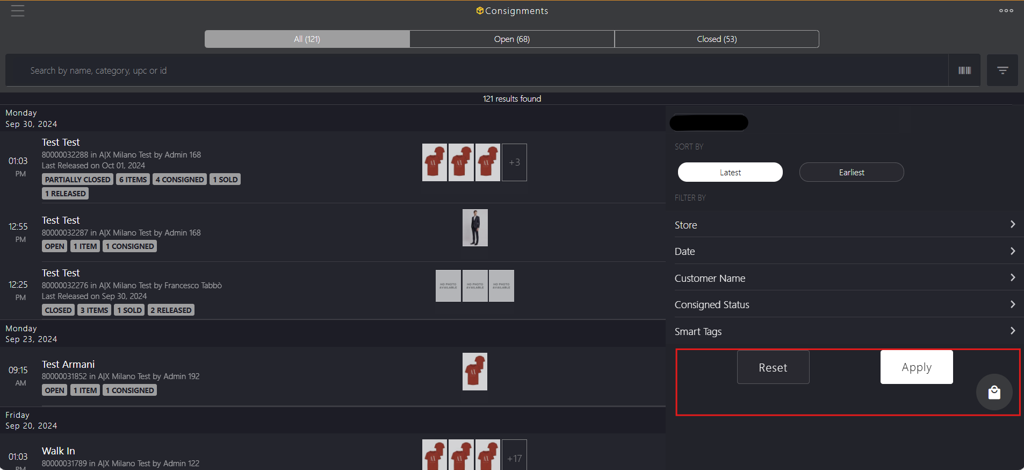Click the 12:55 PM time label
1024x470 pixels.
(x=18, y=233)
